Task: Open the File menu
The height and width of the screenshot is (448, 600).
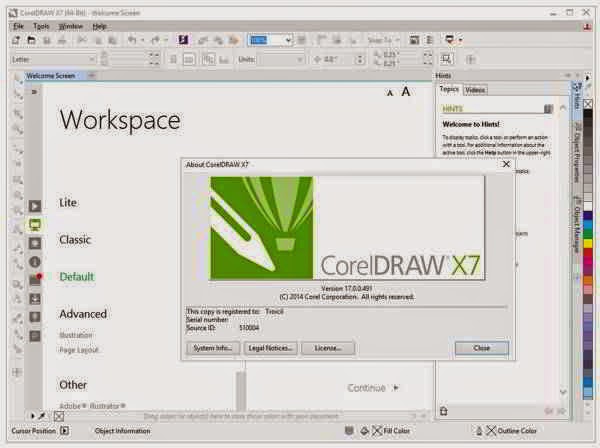Action: (18, 26)
